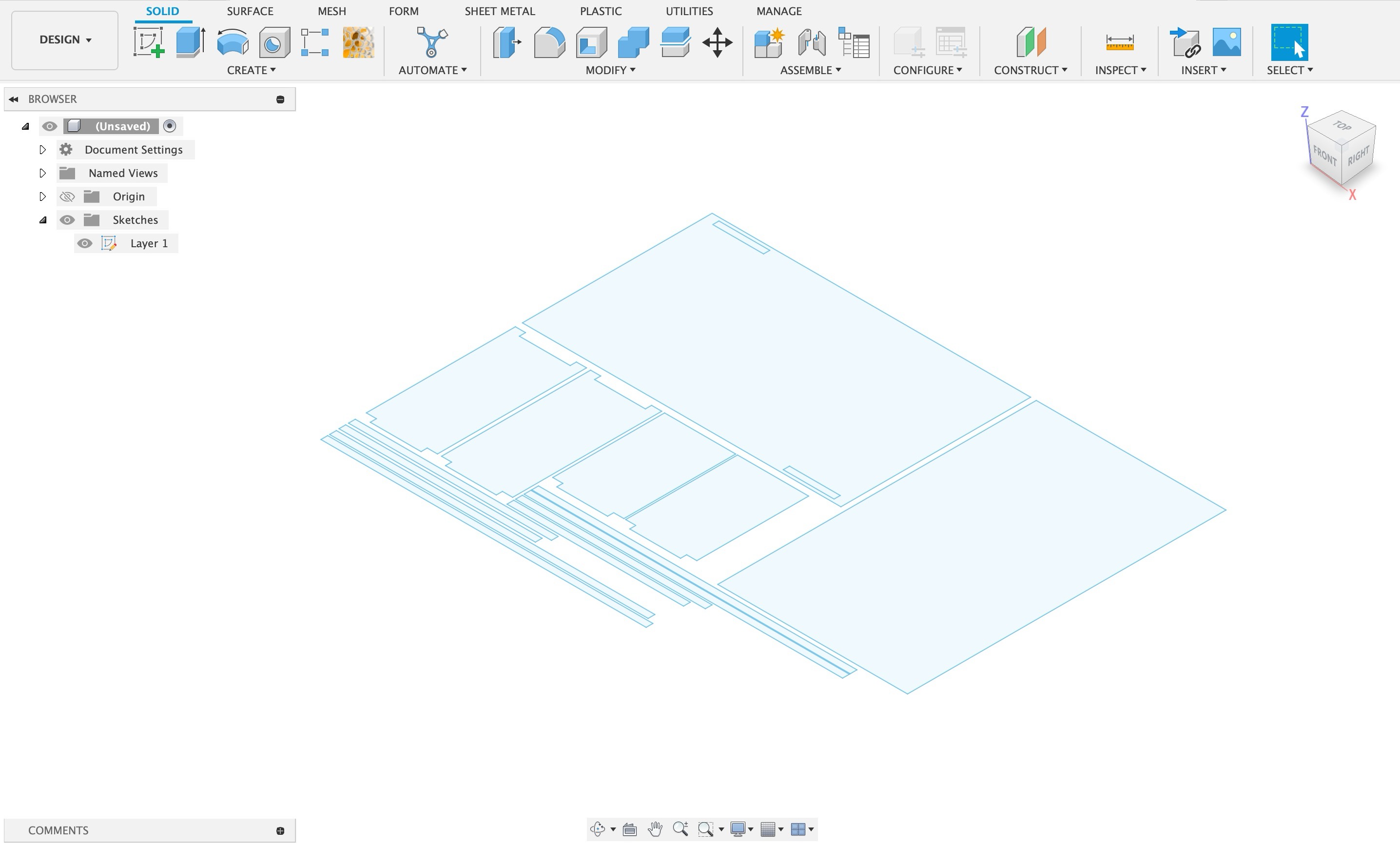Click the Look At icon
The width and height of the screenshot is (1400, 847).
[x=629, y=829]
